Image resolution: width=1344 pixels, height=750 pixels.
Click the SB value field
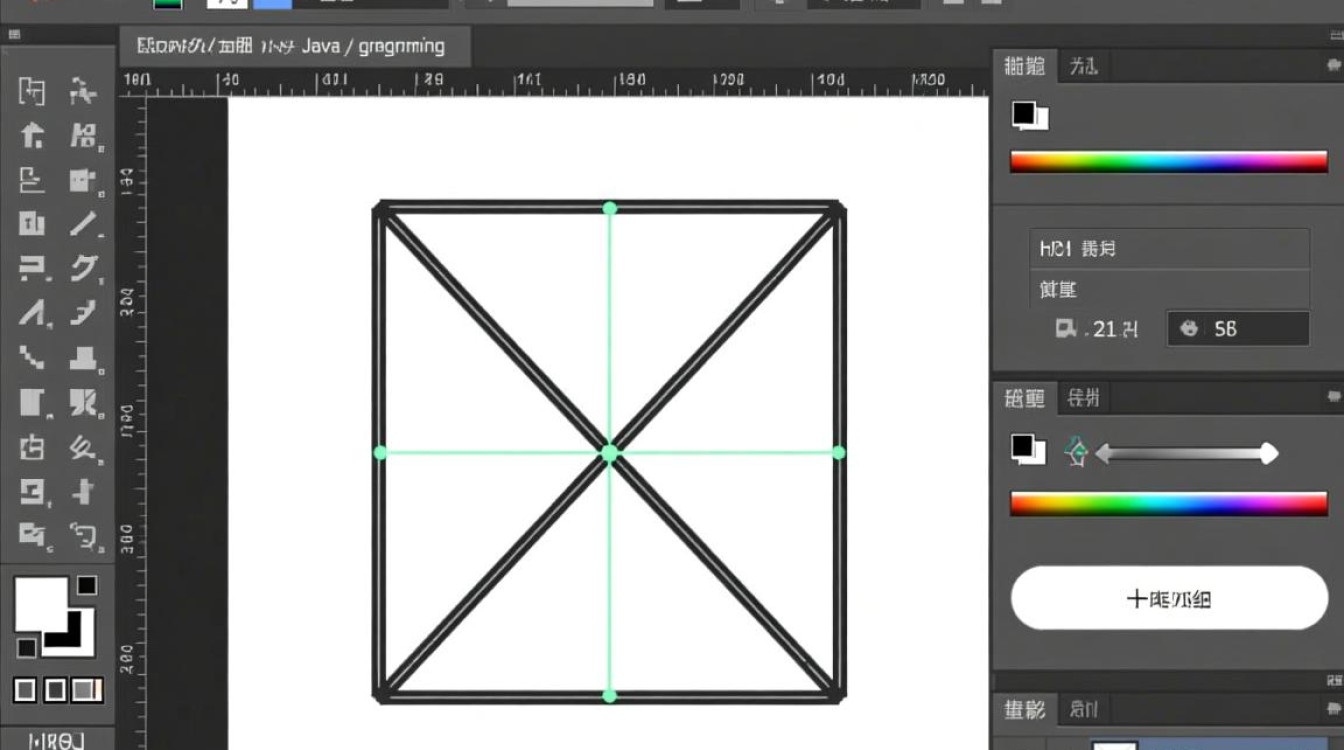click(x=1238, y=328)
